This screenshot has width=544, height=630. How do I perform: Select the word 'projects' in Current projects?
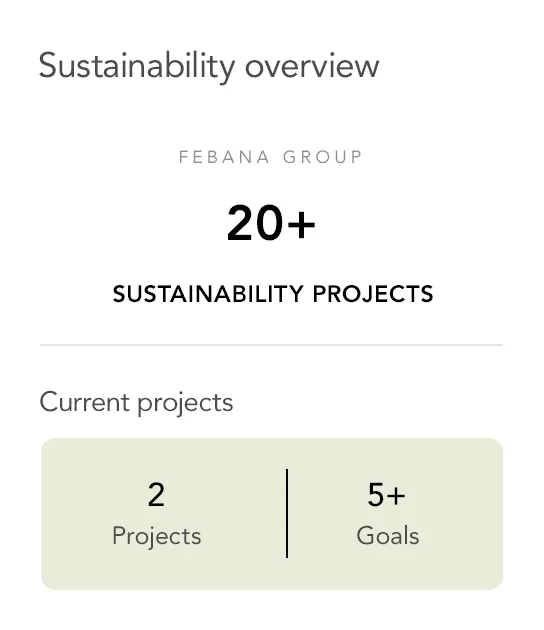click(185, 403)
